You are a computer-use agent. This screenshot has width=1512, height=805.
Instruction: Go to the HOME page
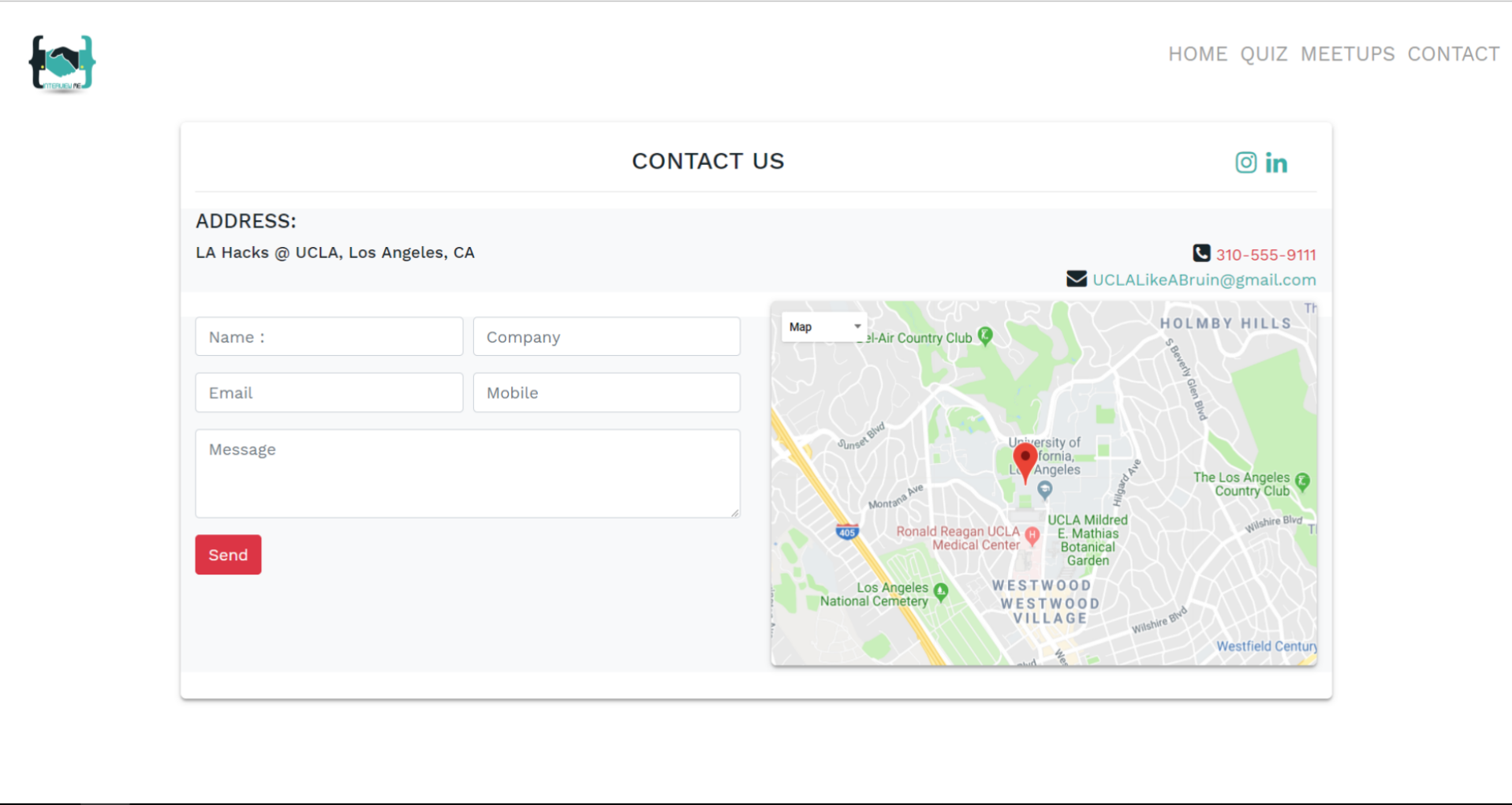1197,54
